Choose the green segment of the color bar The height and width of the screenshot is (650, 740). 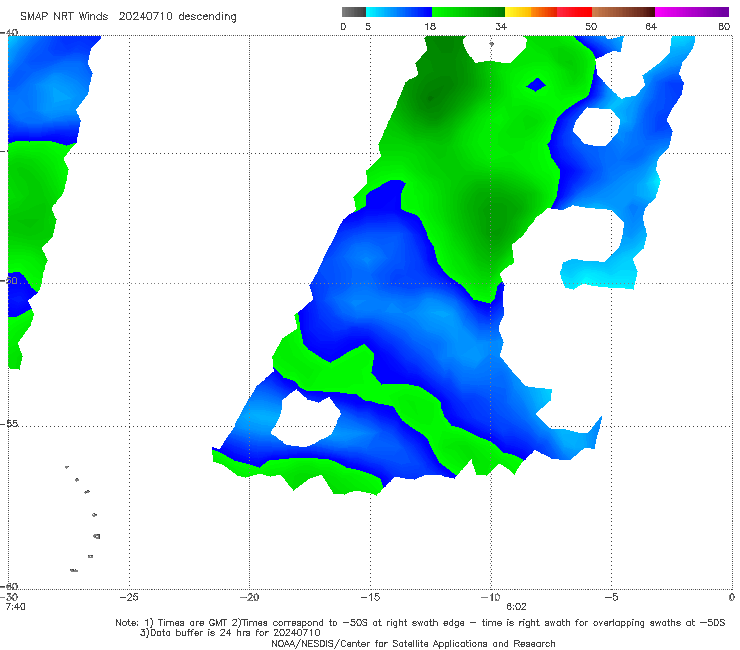468,12
